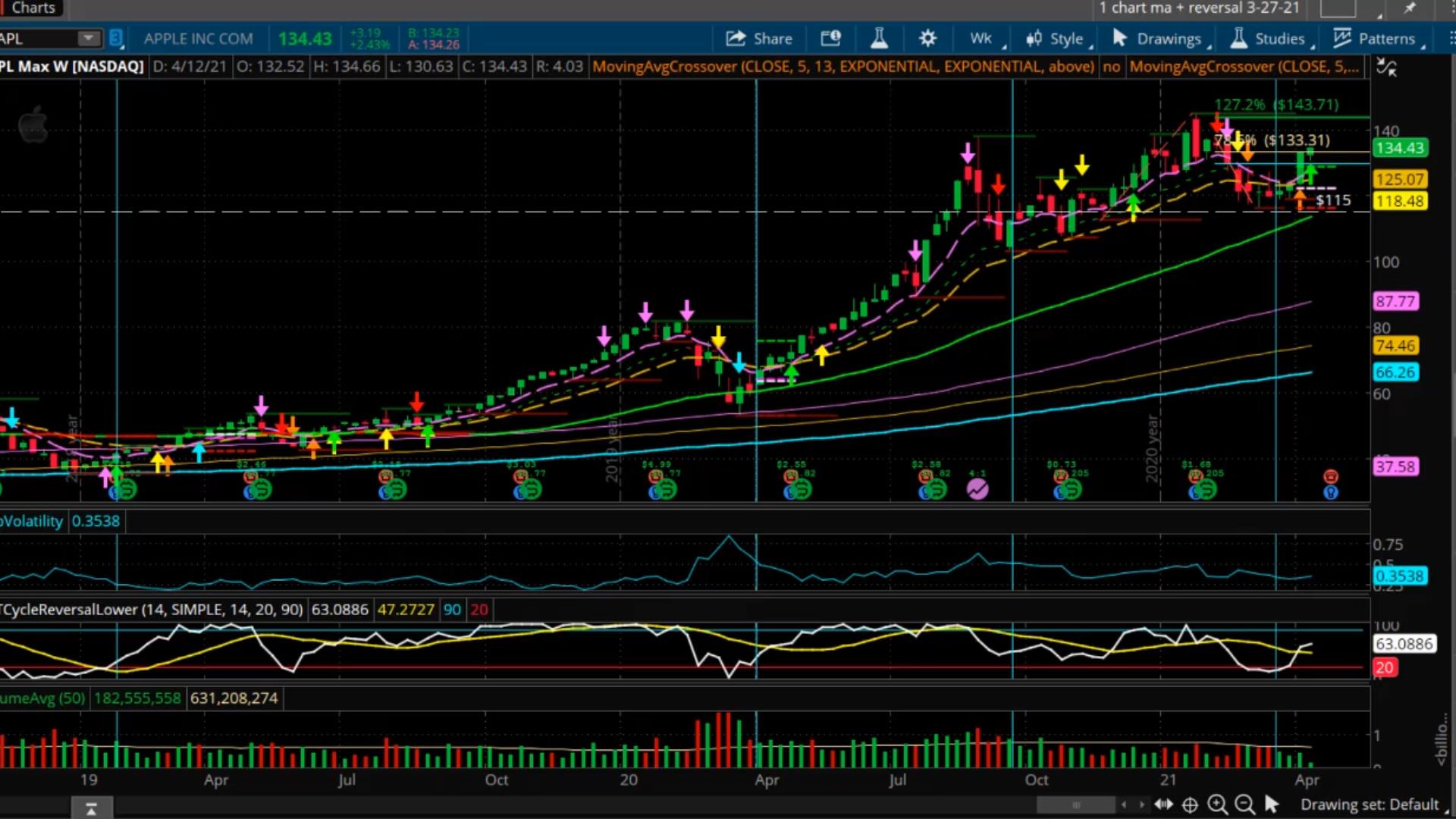Click the 631,208,274 volume value
This screenshot has height=819, width=1456.
(234, 698)
